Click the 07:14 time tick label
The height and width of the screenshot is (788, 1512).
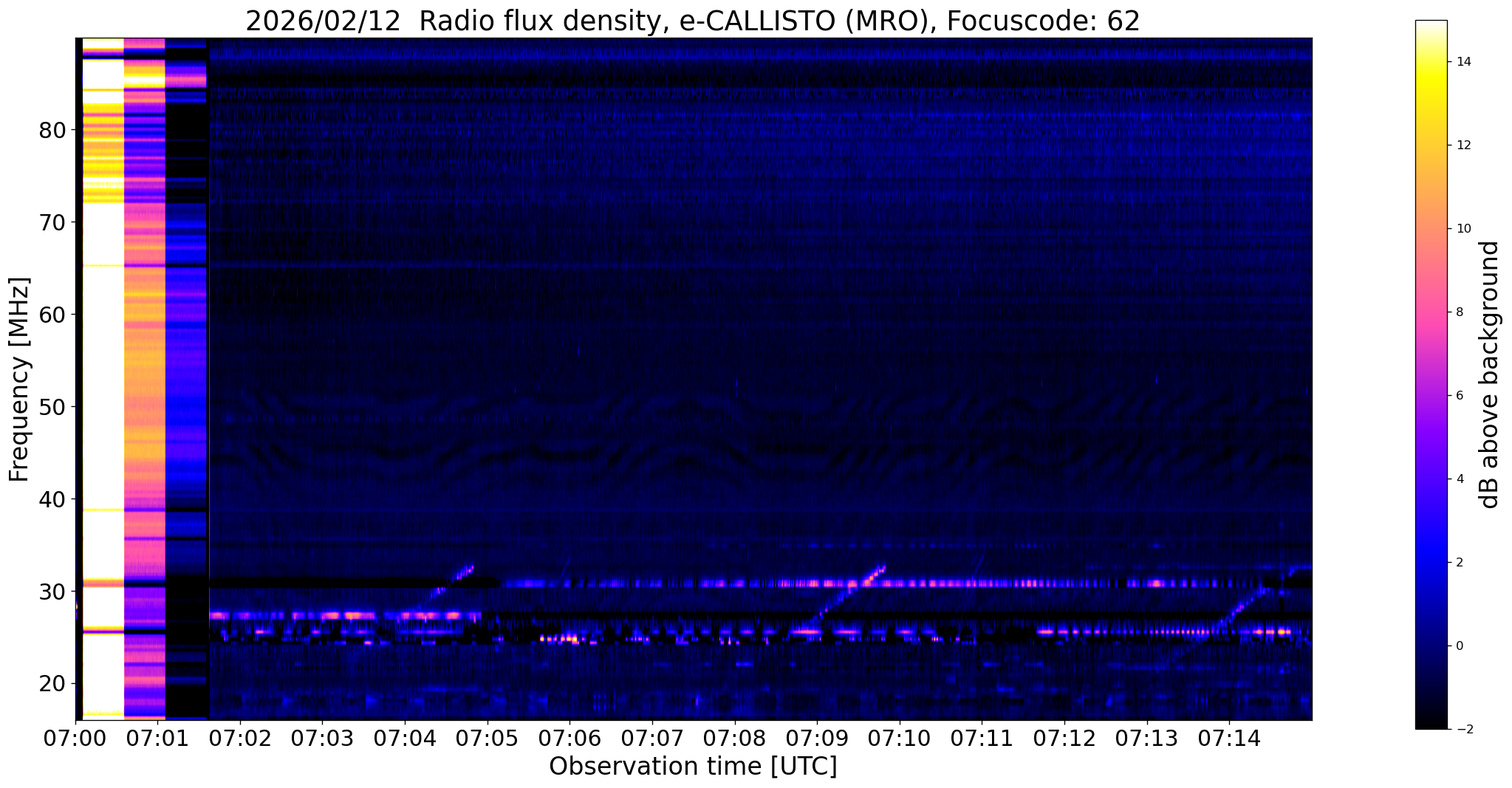click(1229, 738)
